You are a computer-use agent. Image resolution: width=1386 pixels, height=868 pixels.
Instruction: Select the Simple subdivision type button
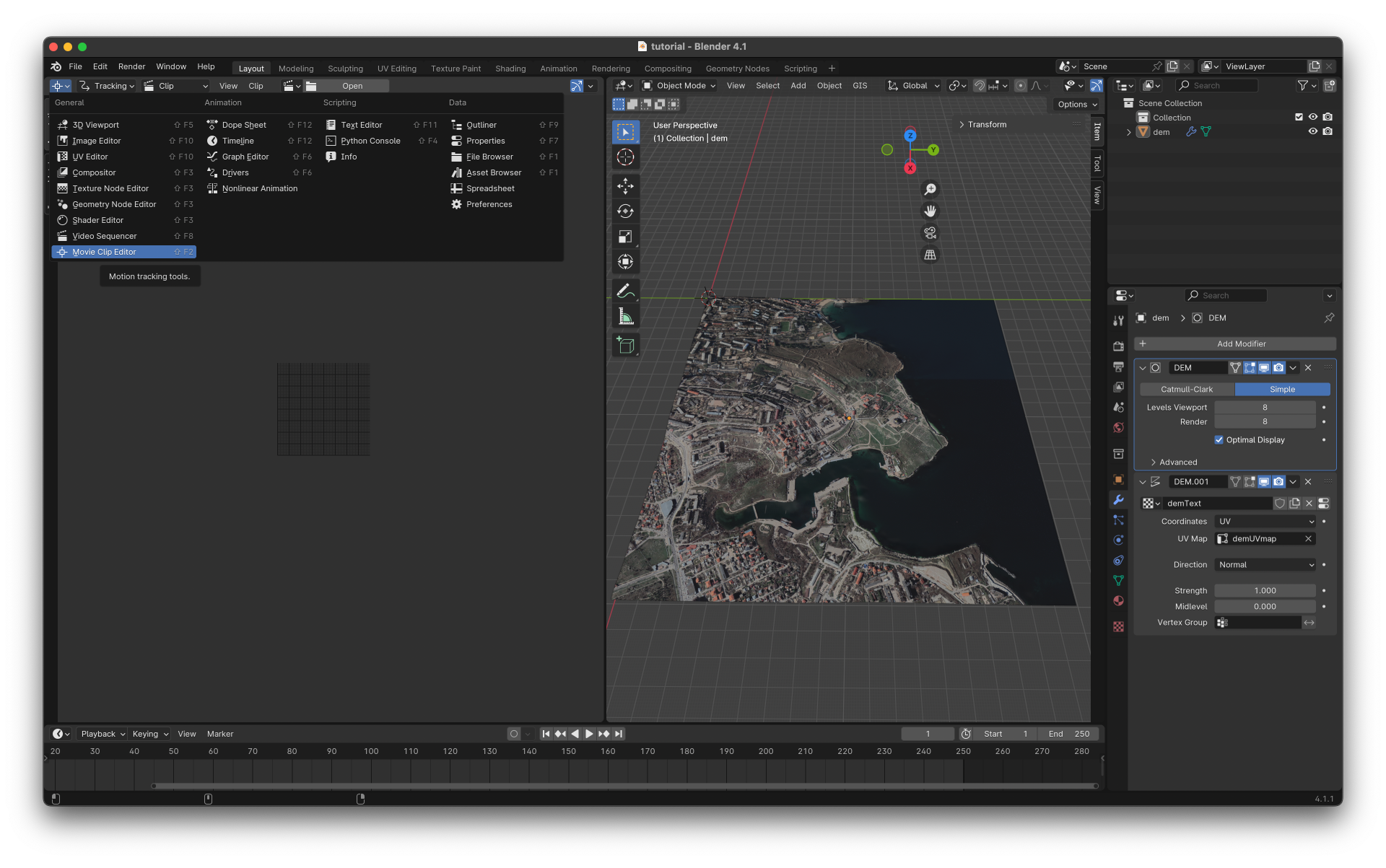(1282, 390)
